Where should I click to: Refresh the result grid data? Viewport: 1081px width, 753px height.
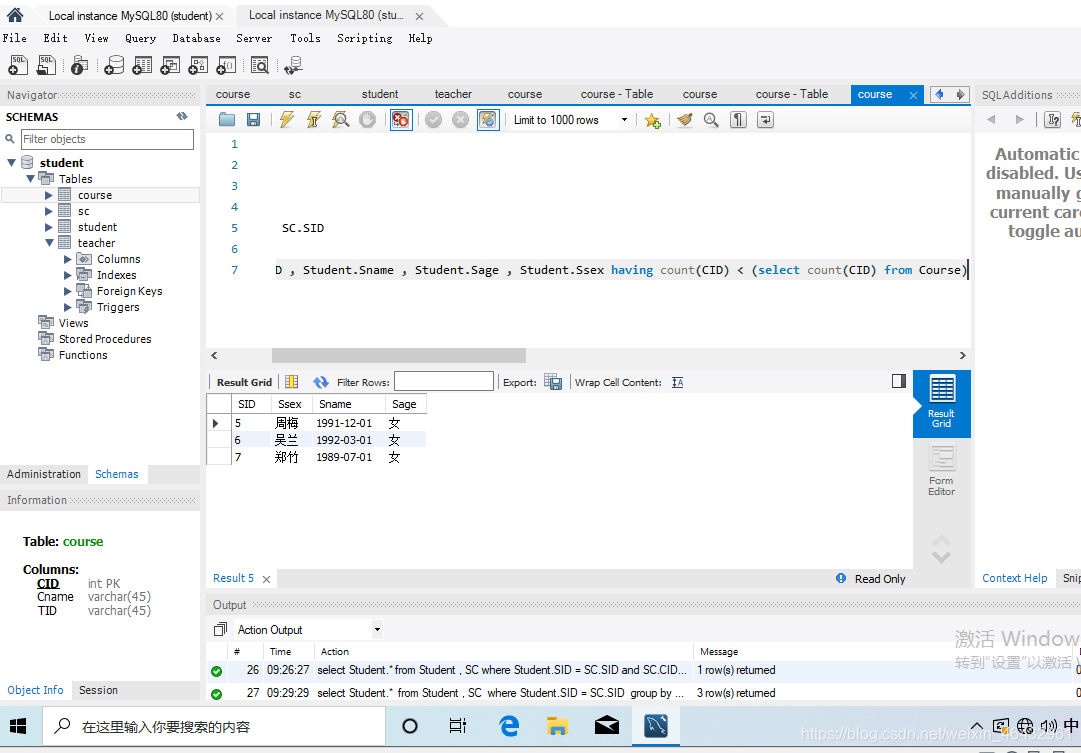321,381
